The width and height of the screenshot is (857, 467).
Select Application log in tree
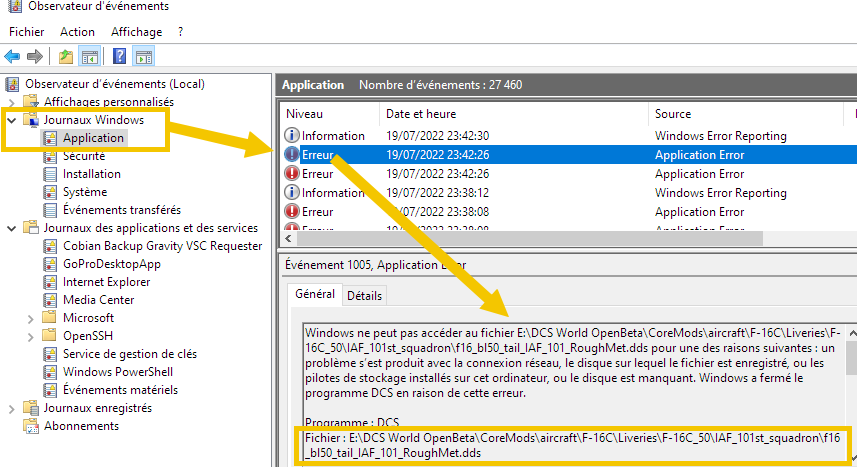coord(93,138)
